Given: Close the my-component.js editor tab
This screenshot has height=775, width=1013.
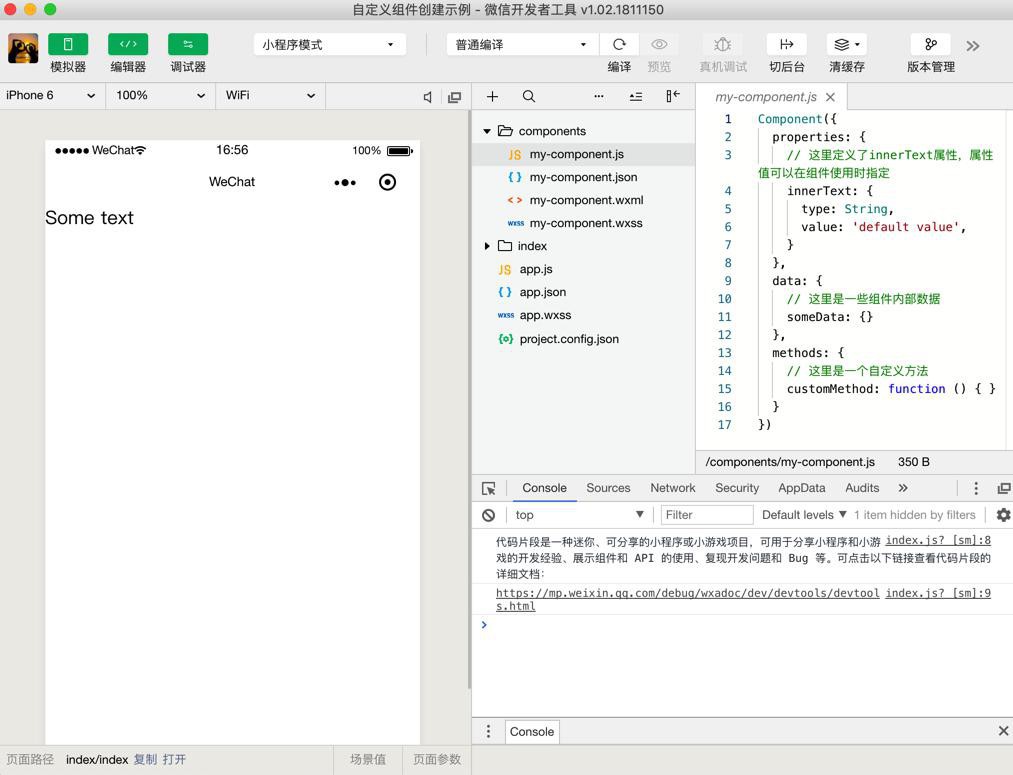Looking at the screenshot, I should [831, 97].
